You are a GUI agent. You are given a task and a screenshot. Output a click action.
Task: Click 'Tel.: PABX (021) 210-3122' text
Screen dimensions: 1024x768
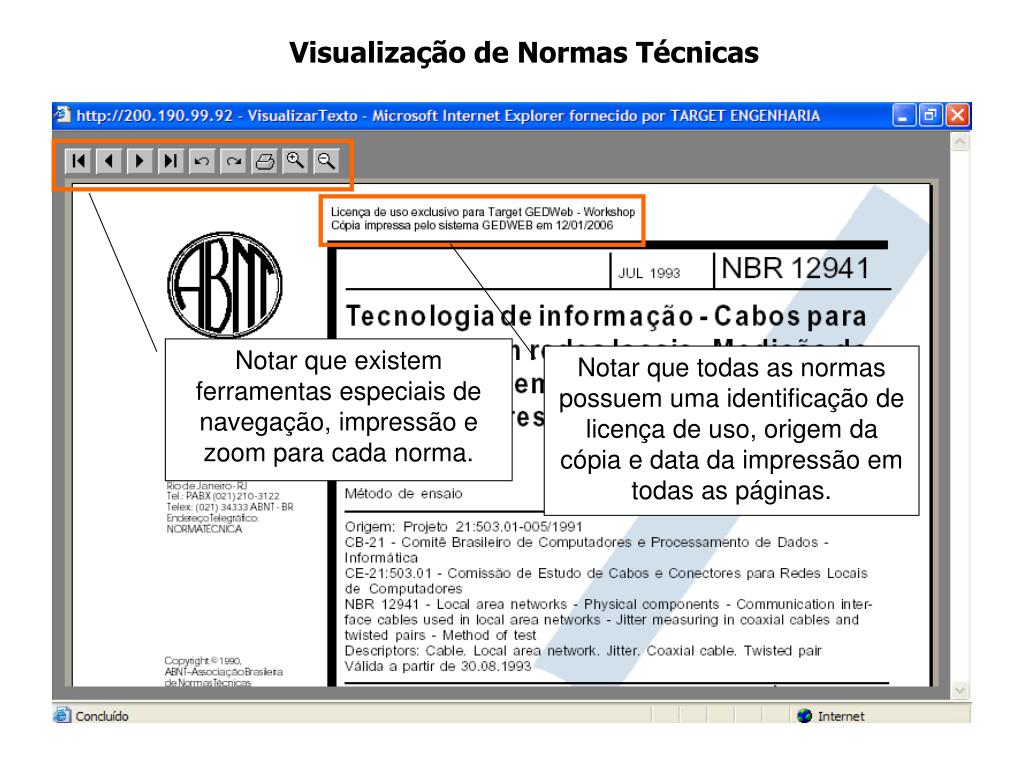click(223, 496)
